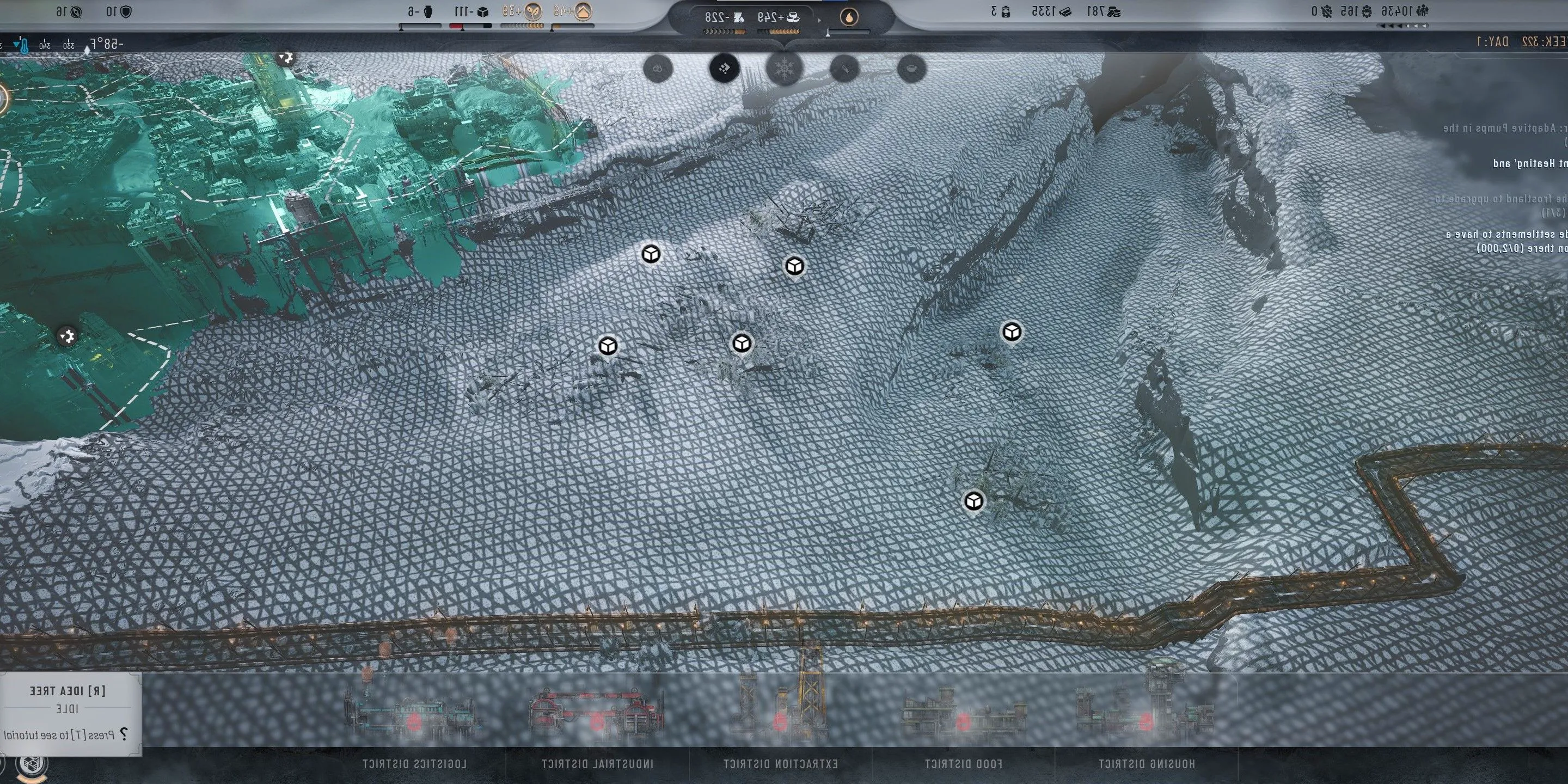Screen dimensions: 1568x784
Task: Click the circular mode button with bowl icon
Action: click(x=911, y=68)
